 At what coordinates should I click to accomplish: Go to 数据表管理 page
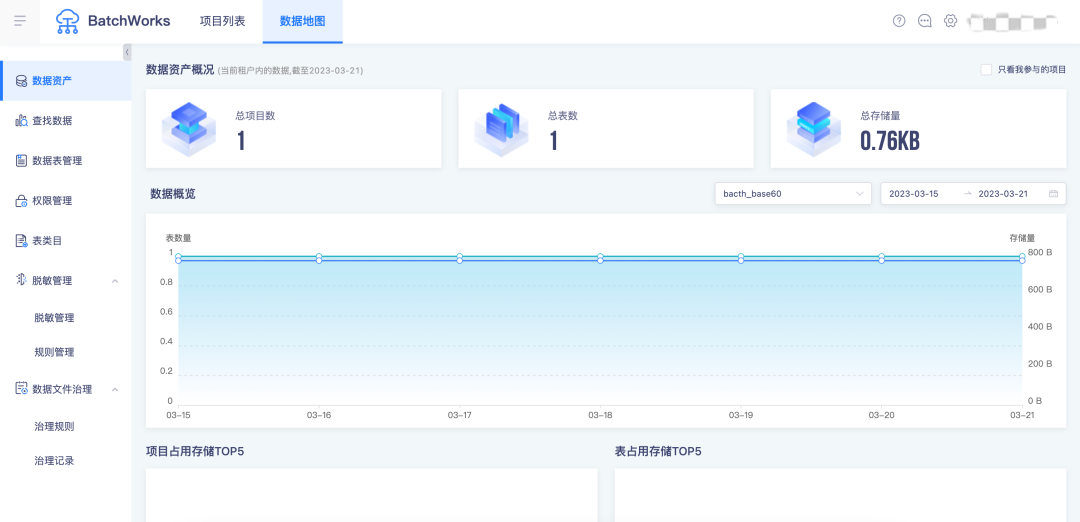[x=65, y=160]
